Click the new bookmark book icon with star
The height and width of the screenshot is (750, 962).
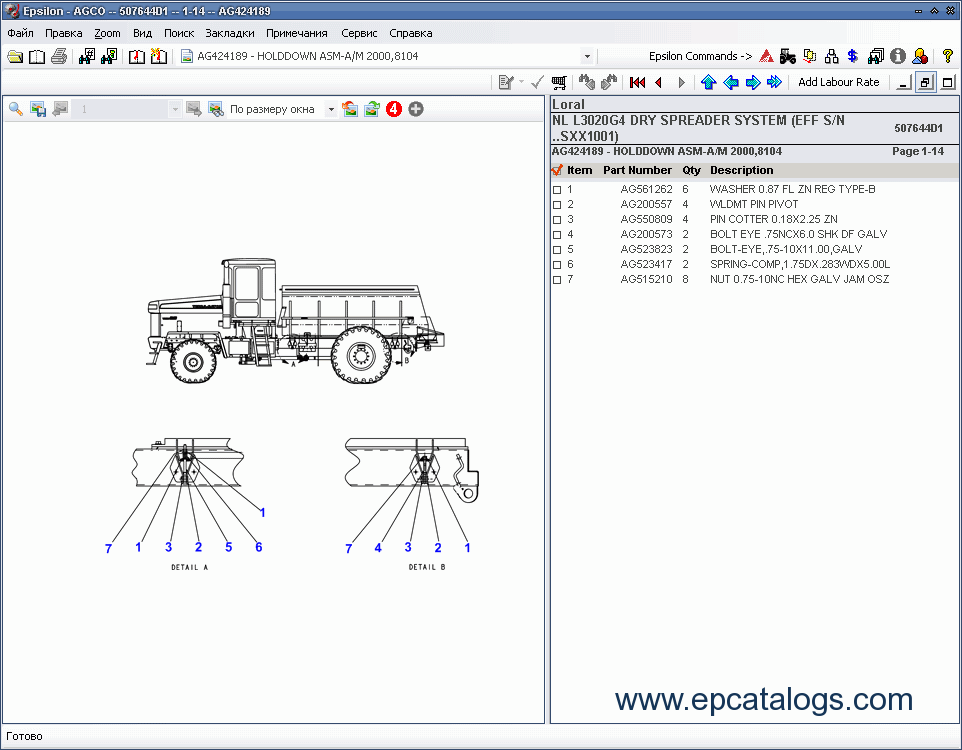158,56
